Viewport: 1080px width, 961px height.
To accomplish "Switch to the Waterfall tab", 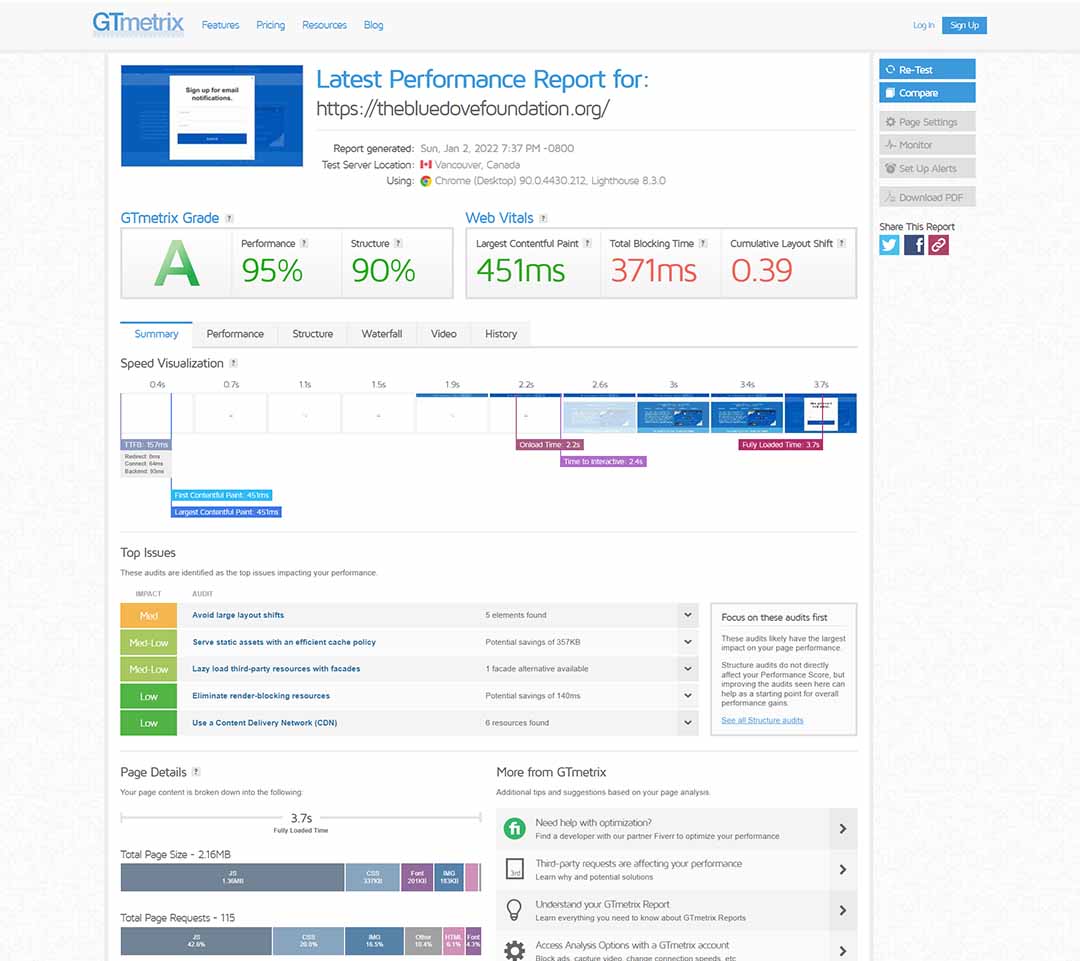I will [x=381, y=333].
